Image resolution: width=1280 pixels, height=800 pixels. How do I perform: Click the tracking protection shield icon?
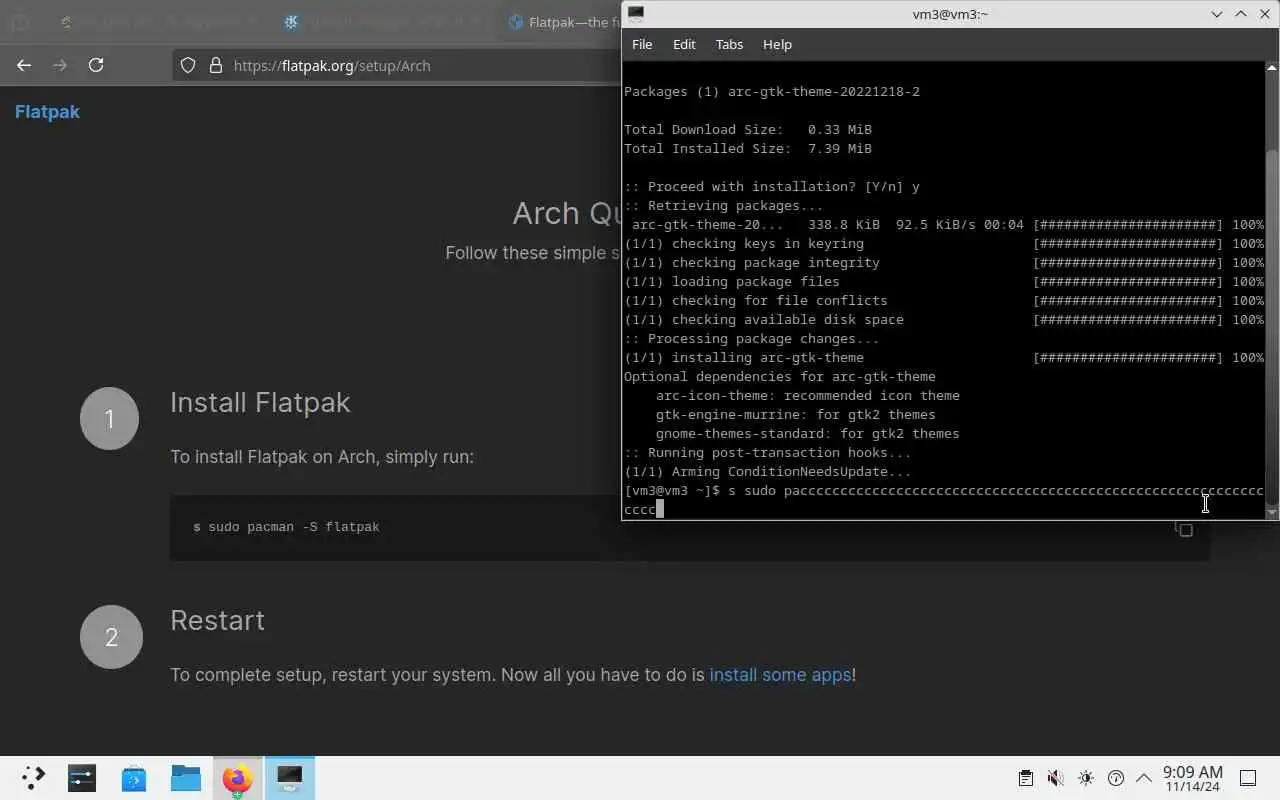point(188,65)
